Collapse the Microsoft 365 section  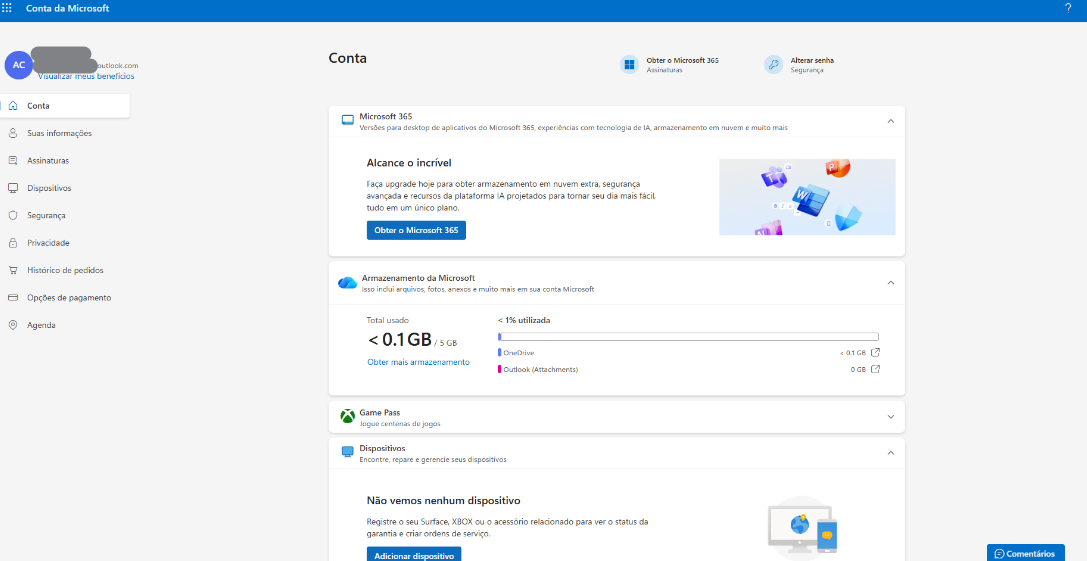[891, 121]
